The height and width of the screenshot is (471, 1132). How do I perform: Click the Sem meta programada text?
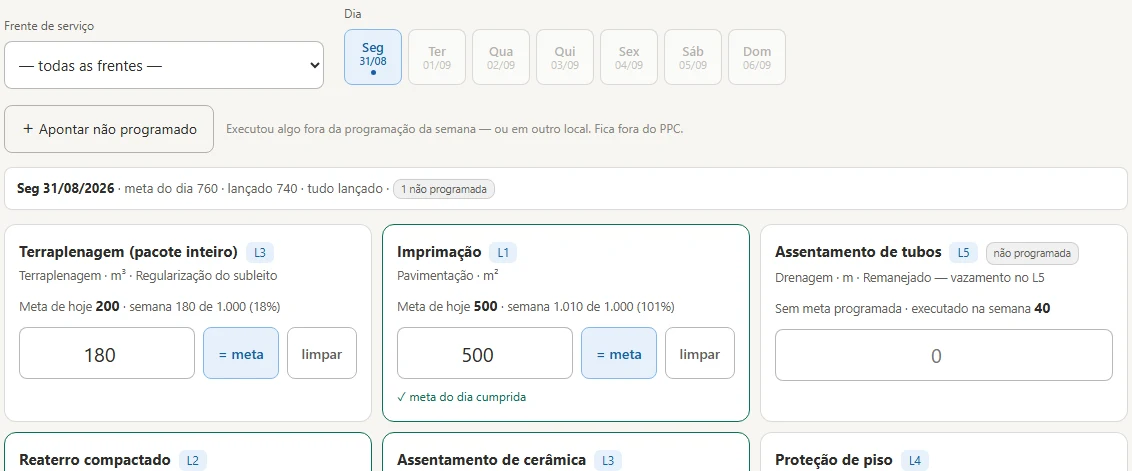840,308
